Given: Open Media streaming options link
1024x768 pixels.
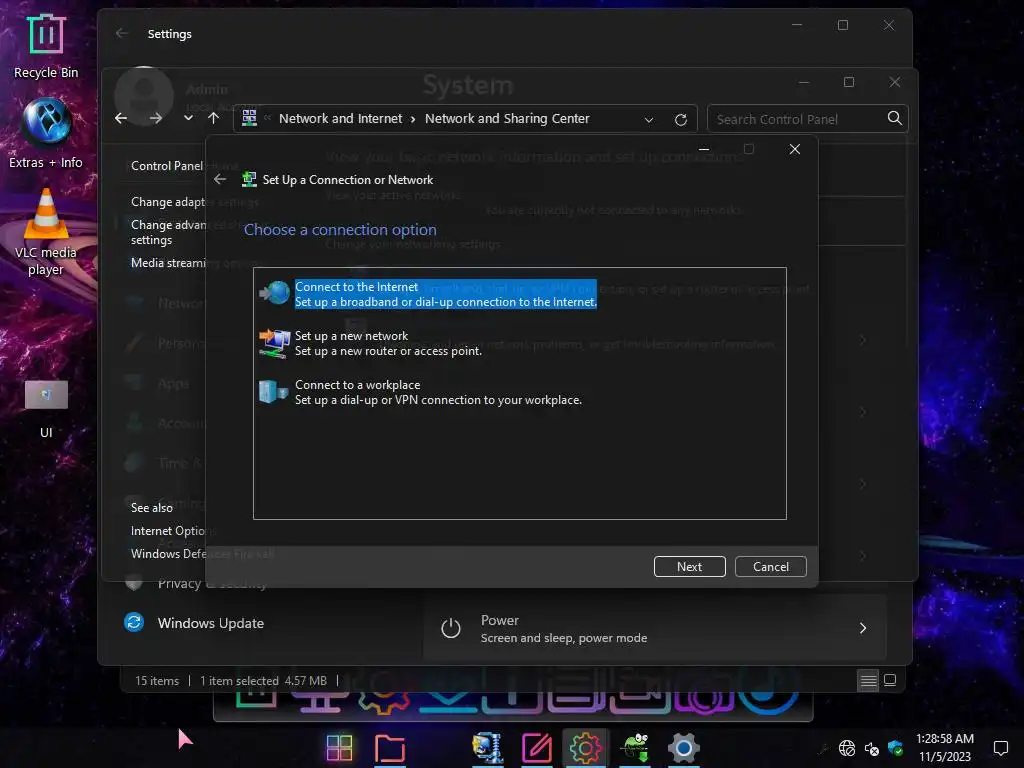Looking at the screenshot, I should click(x=168, y=263).
